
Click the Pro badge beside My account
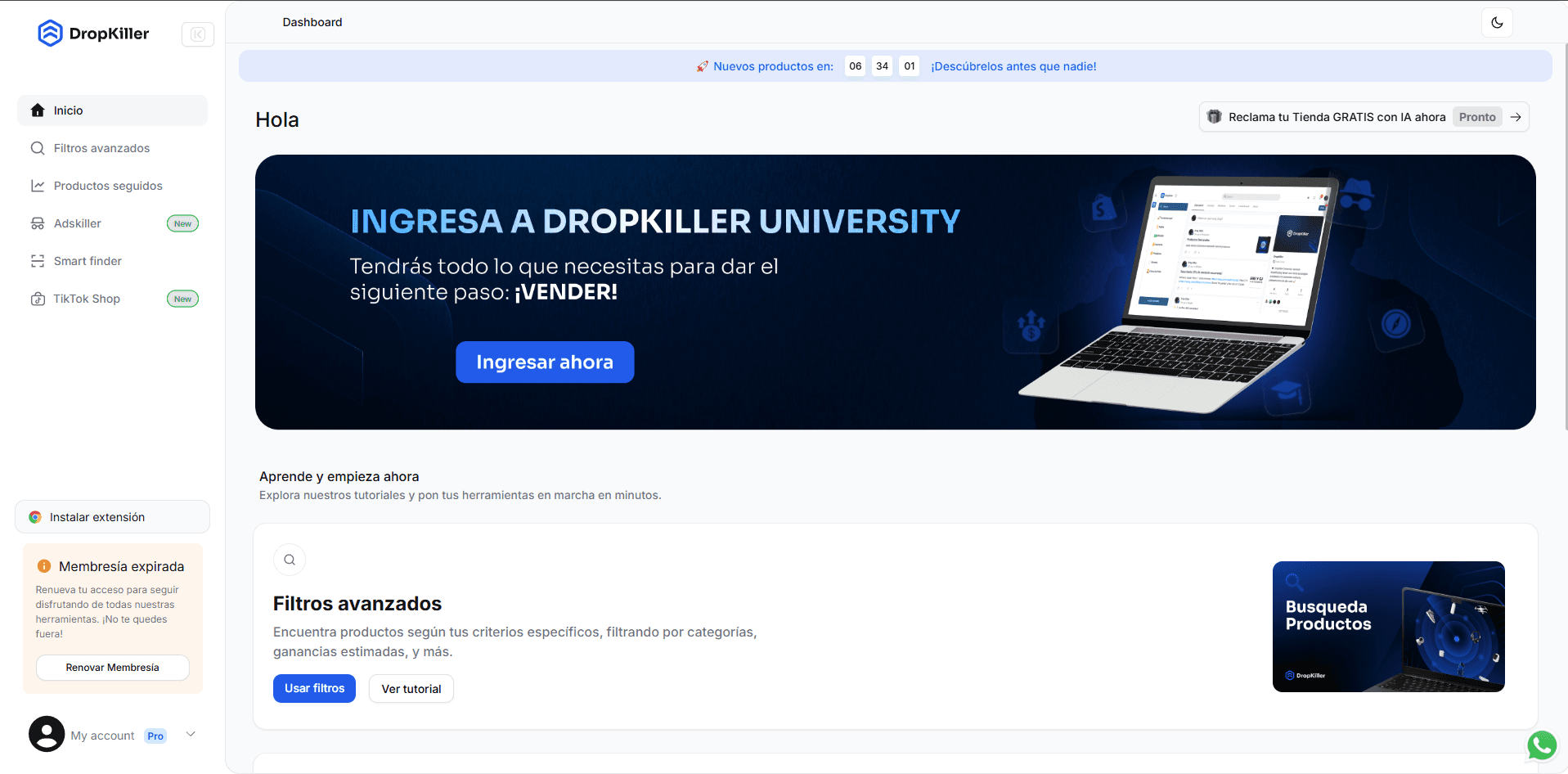(155, 736)
